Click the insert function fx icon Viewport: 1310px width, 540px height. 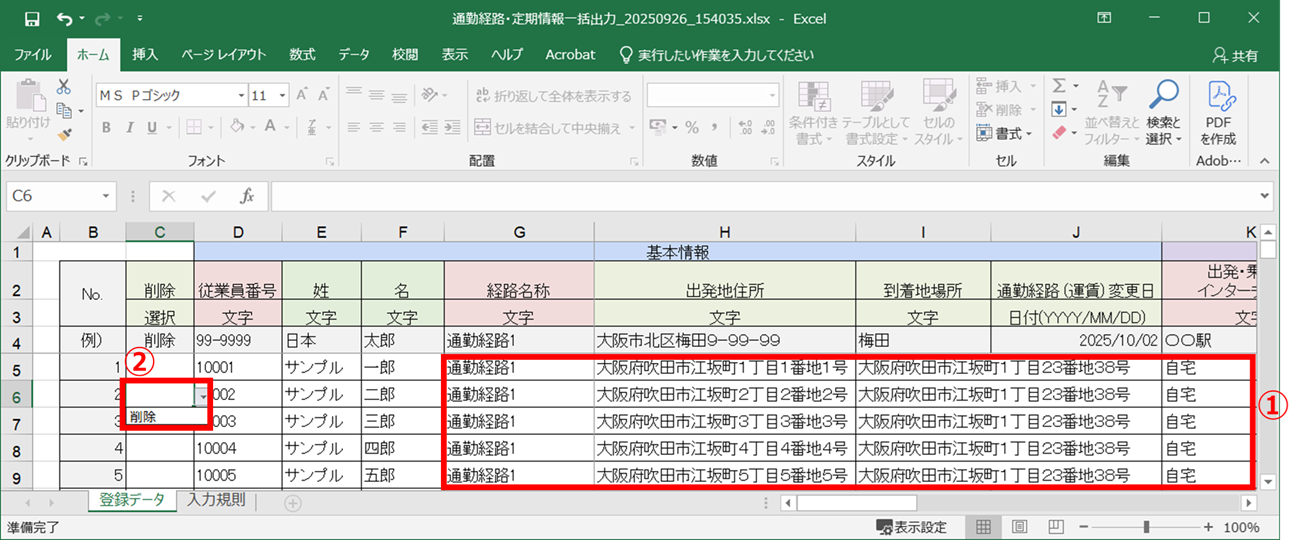(x=246, y=197)
